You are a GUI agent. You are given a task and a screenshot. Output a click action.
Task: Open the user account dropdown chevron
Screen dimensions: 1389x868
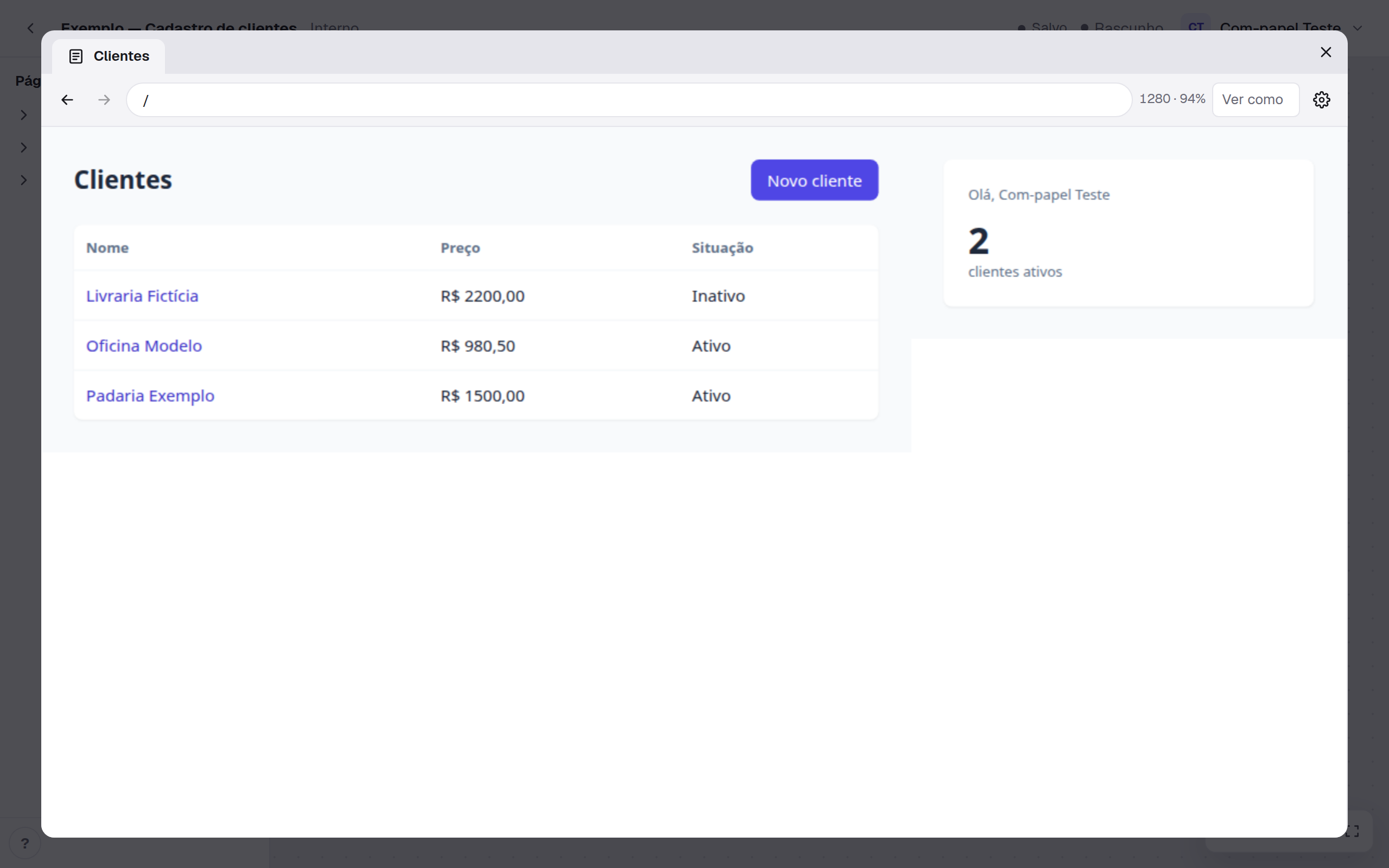1358,28
